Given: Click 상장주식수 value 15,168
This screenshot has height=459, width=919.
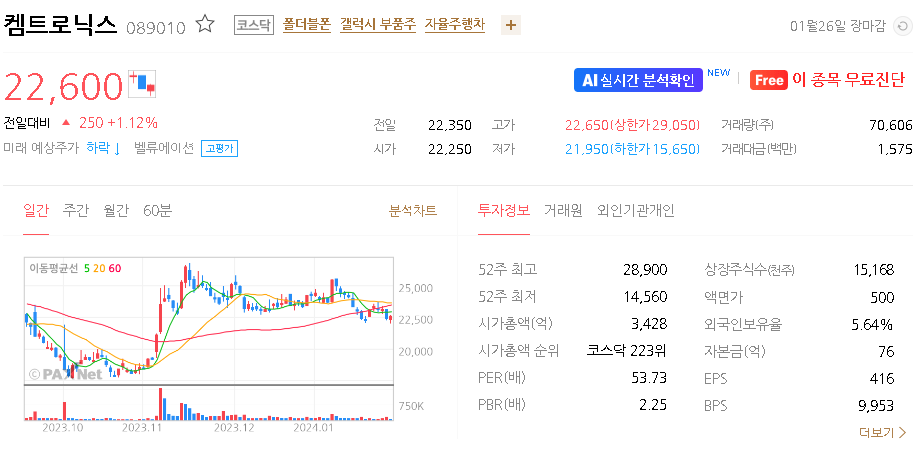Looking at the screenshot, I should (x=873, y=270).
